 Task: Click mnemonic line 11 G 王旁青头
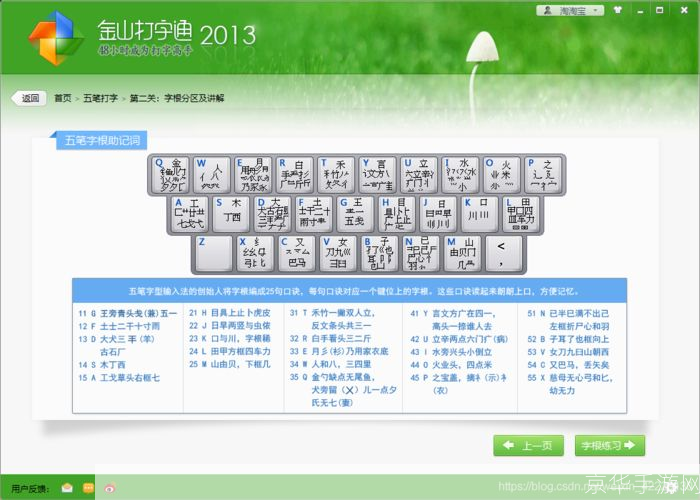[128, 313]
